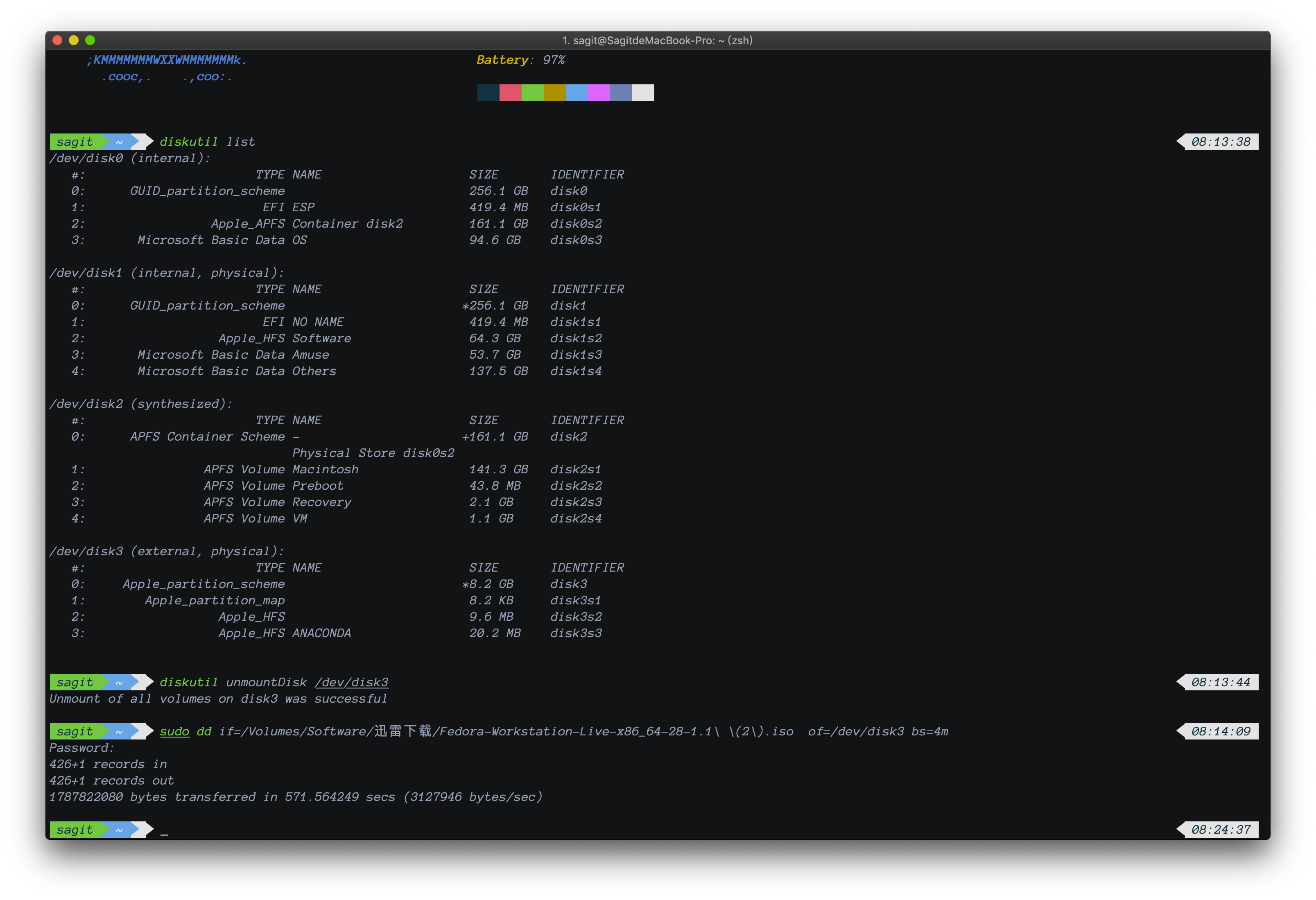Click the green fullscreen window button
This screenshot has height=900, width=1316.
pos(90,40)
